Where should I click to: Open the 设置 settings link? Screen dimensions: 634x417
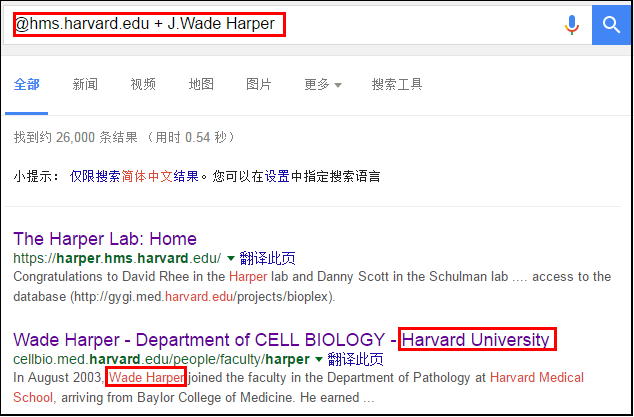click(x=277, y=176)
